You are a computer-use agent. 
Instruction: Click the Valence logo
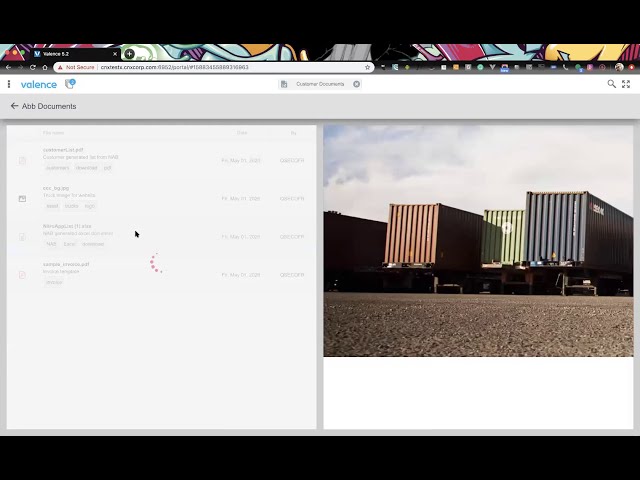39,84
